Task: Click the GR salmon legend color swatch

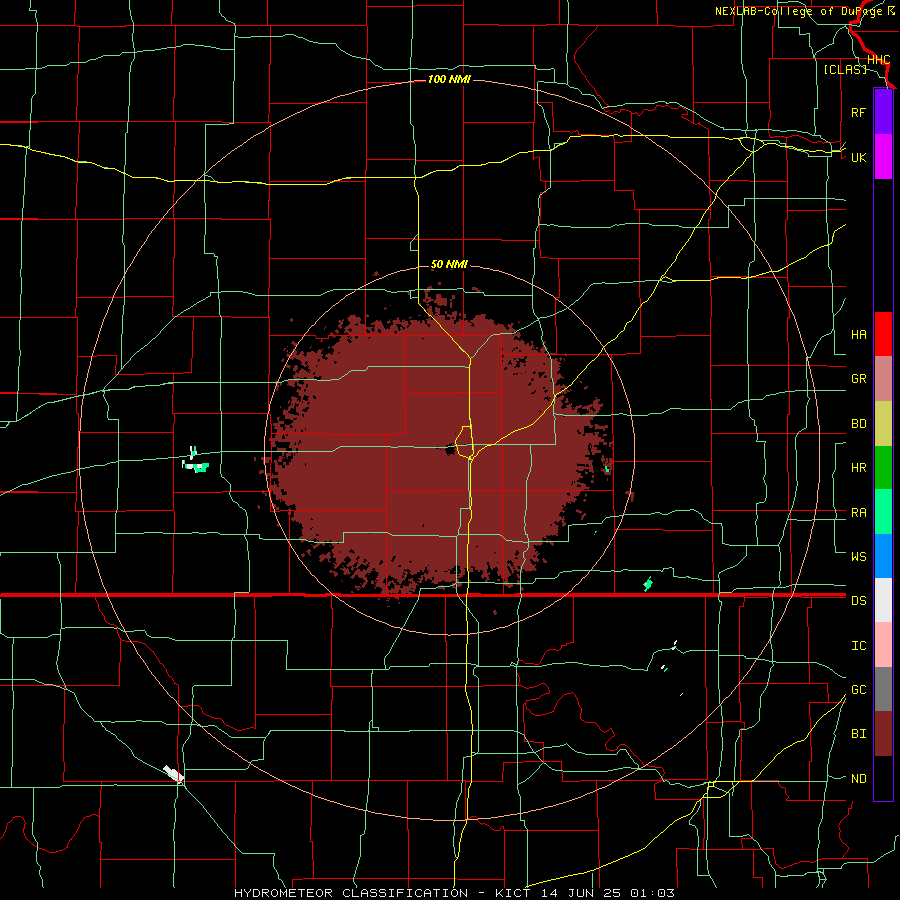Action: 883,378
